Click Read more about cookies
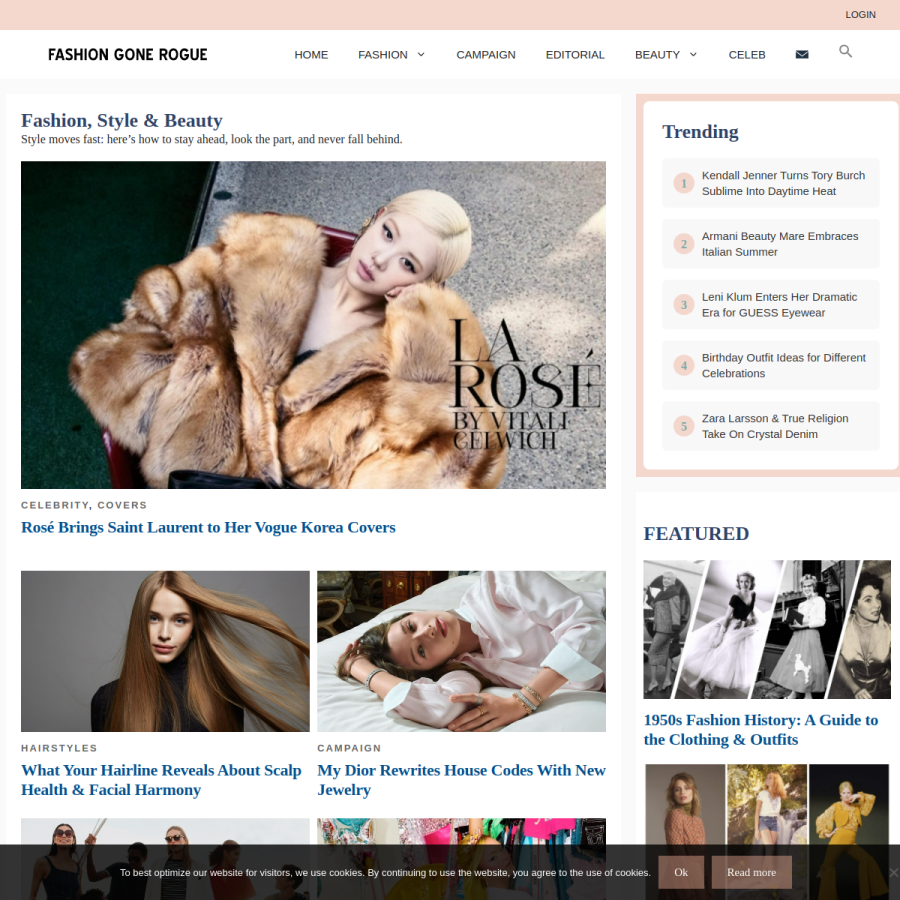The image size is (900, 900). click(751, 872)
